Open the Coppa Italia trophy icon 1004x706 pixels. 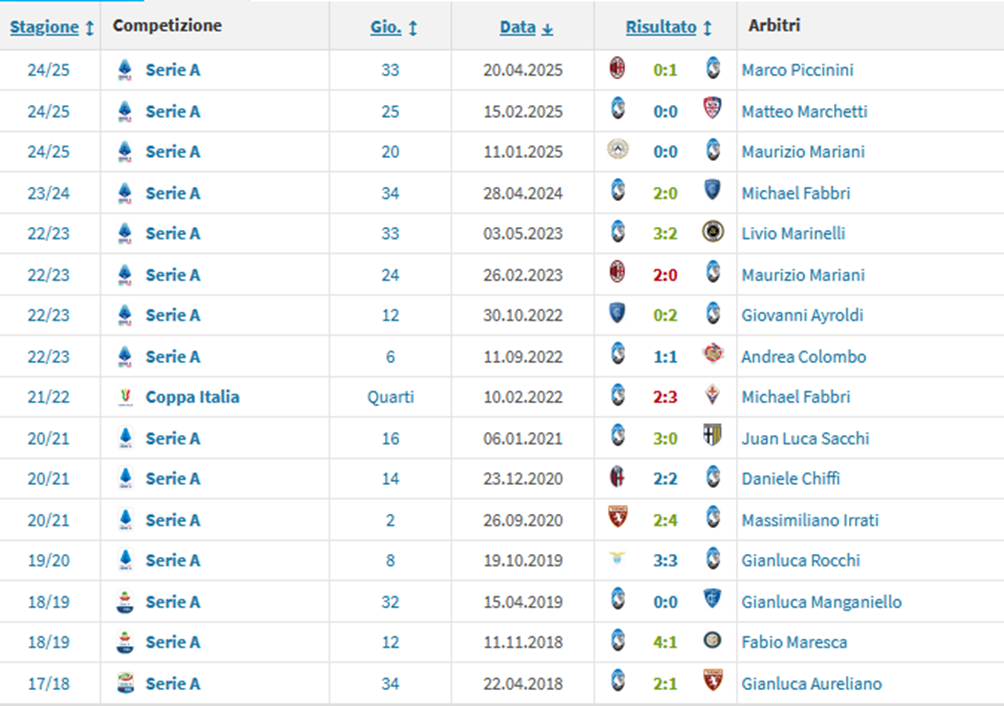click(x=125, y=397)
